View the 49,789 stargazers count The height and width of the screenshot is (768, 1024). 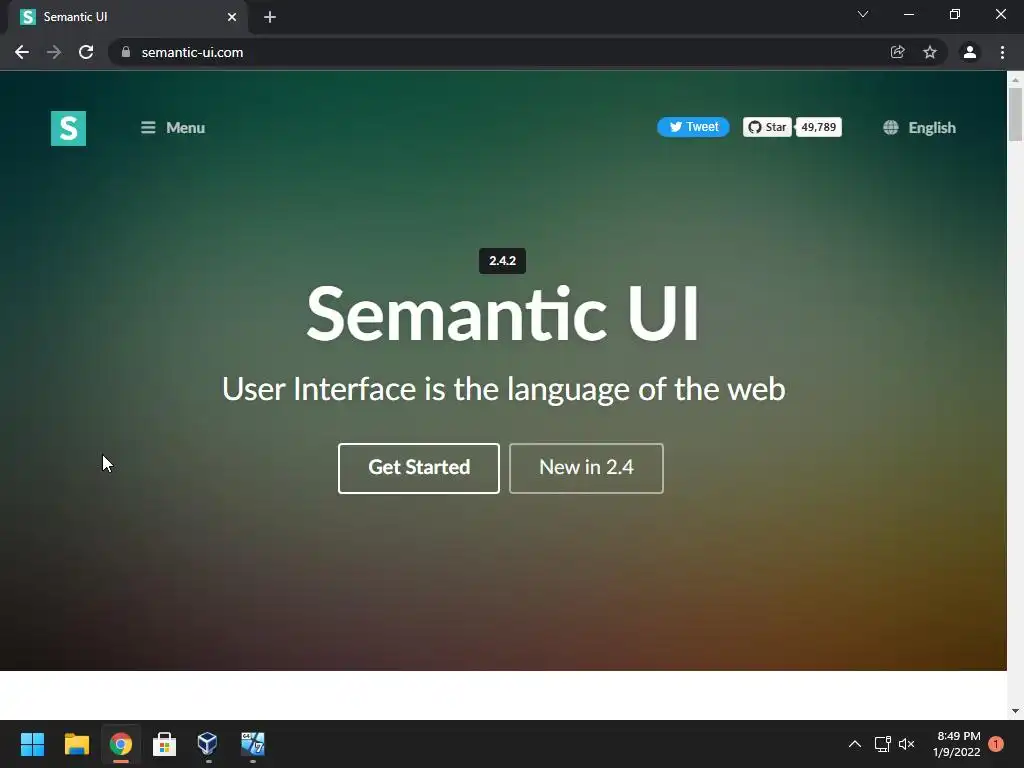(x=819, y=127)
